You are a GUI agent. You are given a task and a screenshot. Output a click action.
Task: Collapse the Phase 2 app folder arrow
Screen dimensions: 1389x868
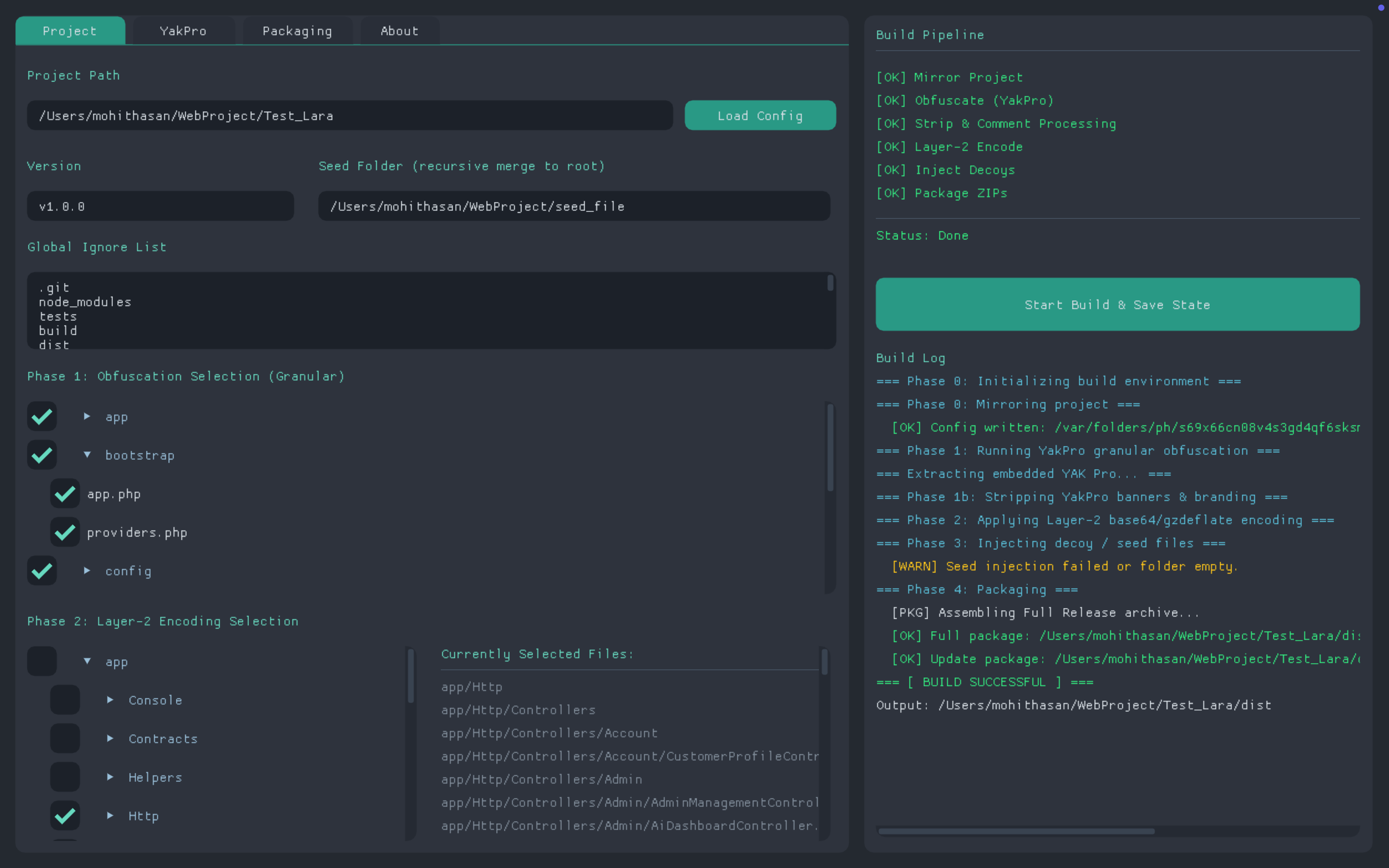pyautogui.click(x=87, y=661)
